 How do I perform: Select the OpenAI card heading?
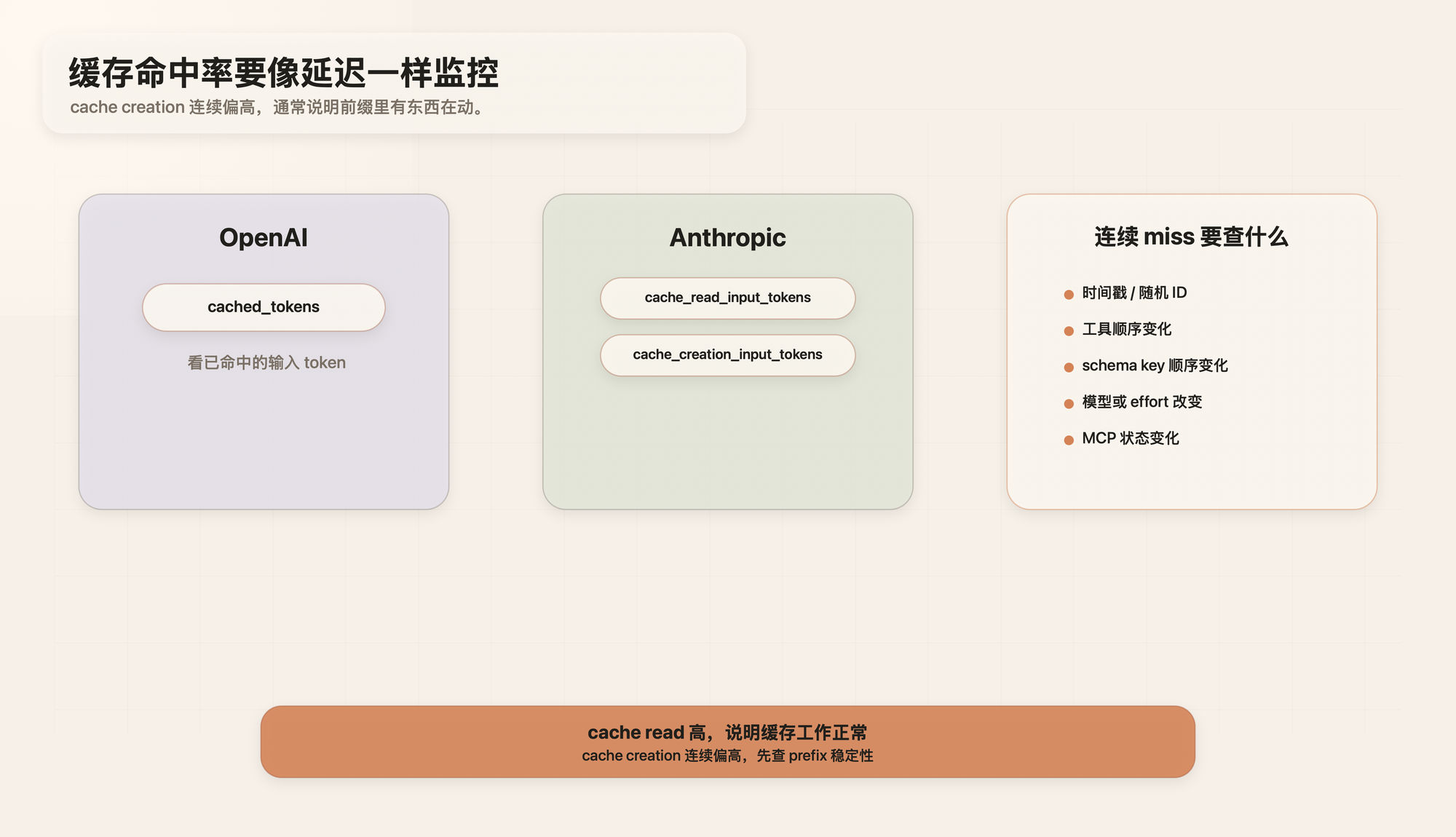[264, 237]
